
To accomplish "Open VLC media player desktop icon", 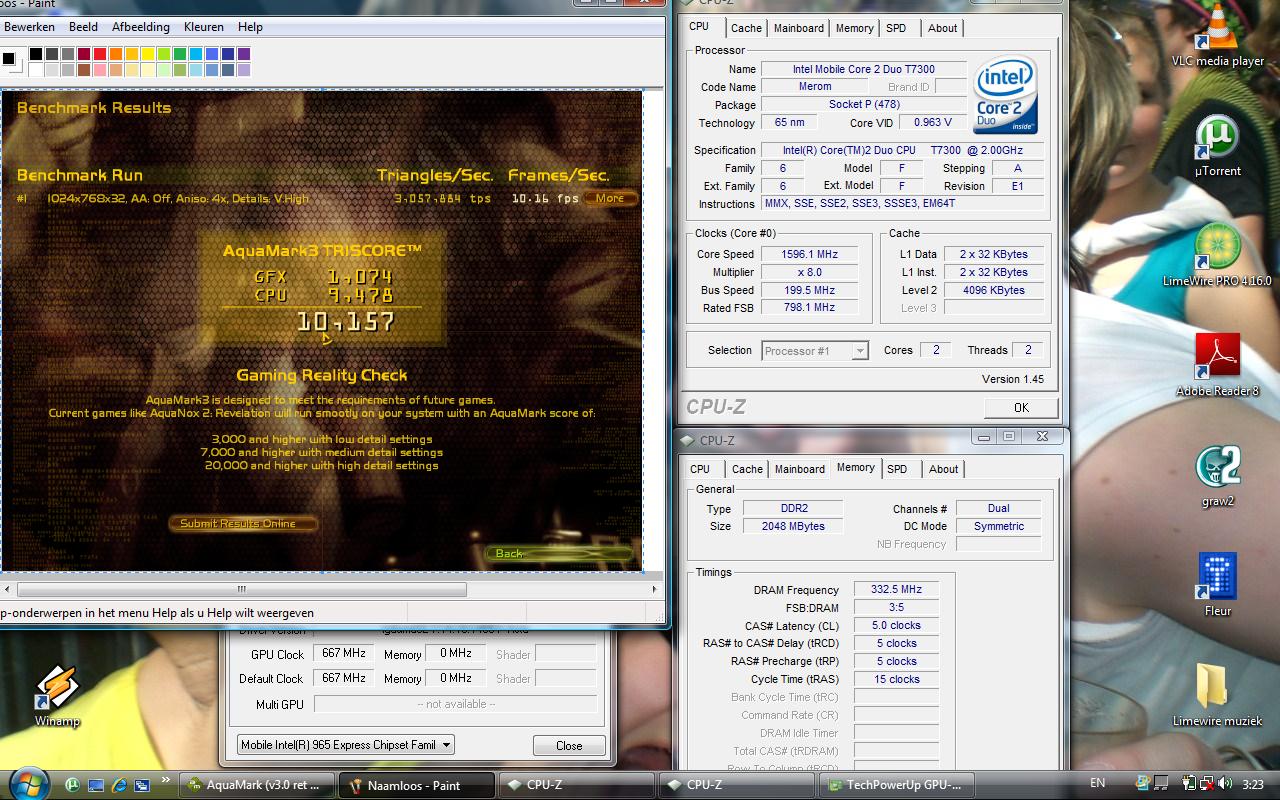I will [x=1217, y=37].
